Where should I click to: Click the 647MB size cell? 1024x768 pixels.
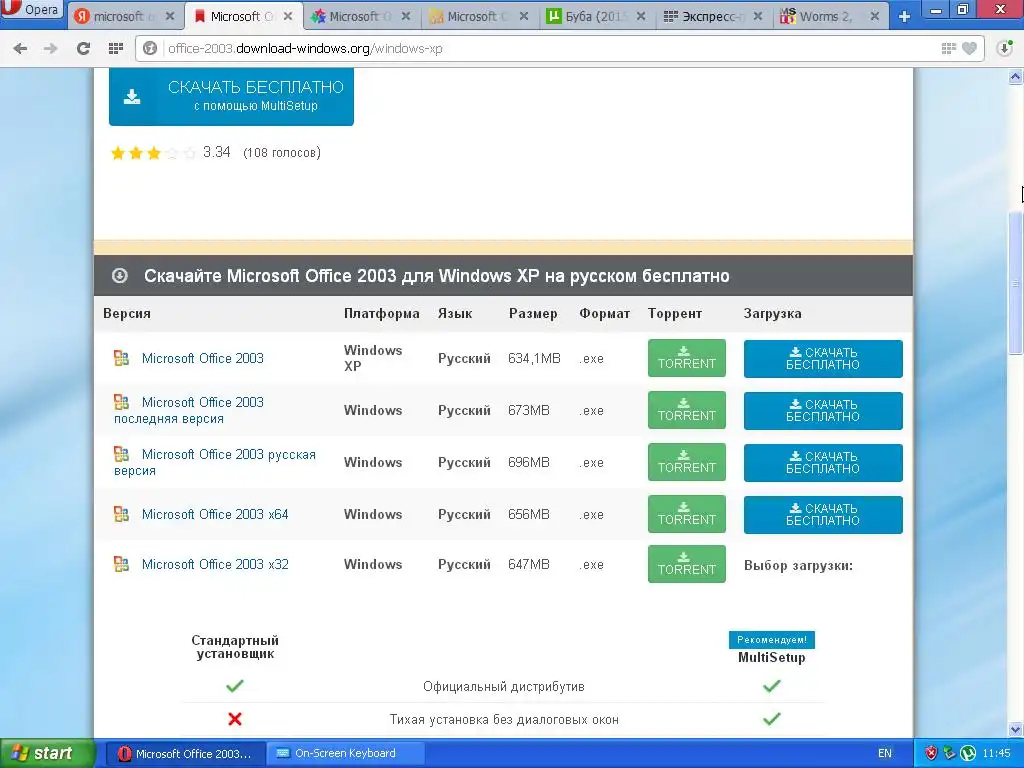(x=529, y=564)
